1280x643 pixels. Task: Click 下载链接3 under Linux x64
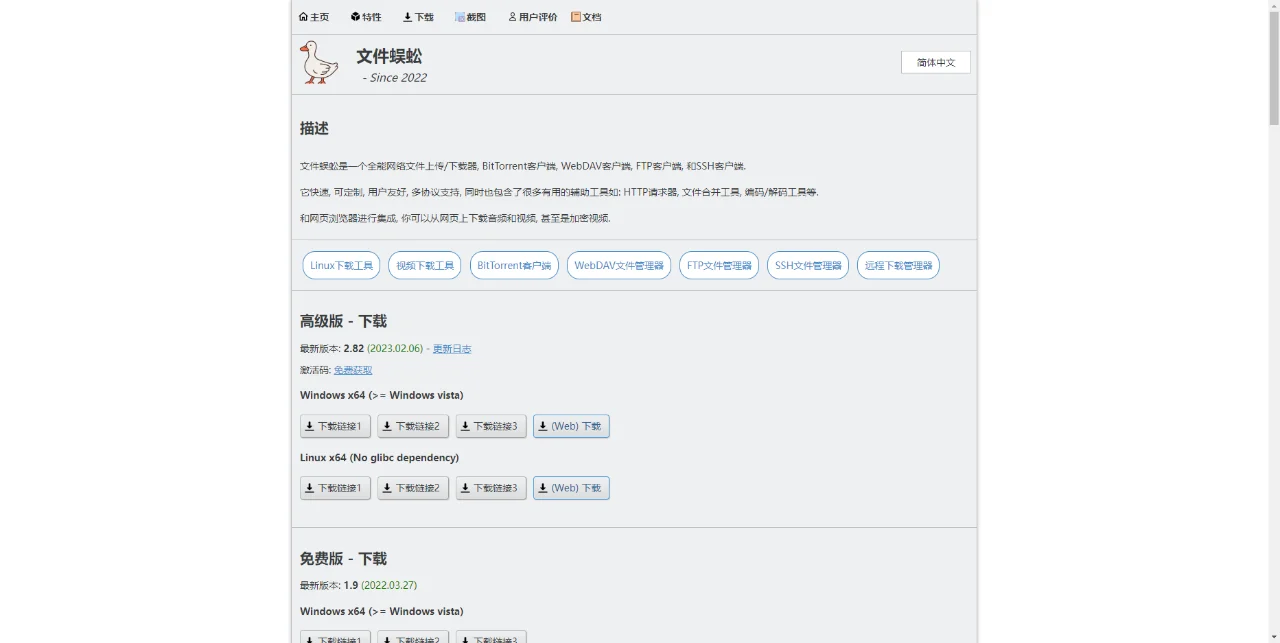(x=491, y=488)
